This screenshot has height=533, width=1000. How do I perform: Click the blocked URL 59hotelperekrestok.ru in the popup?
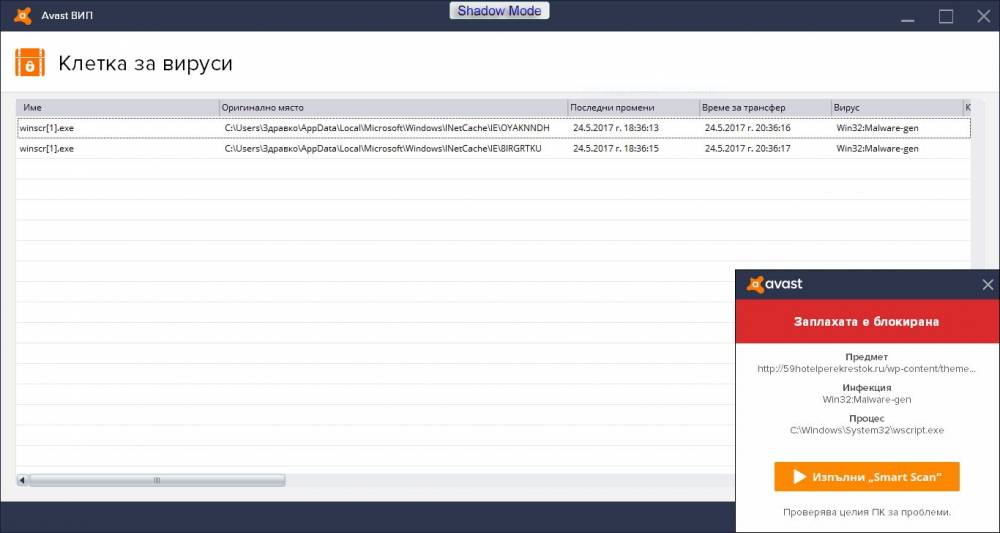[x=867, y=369]
